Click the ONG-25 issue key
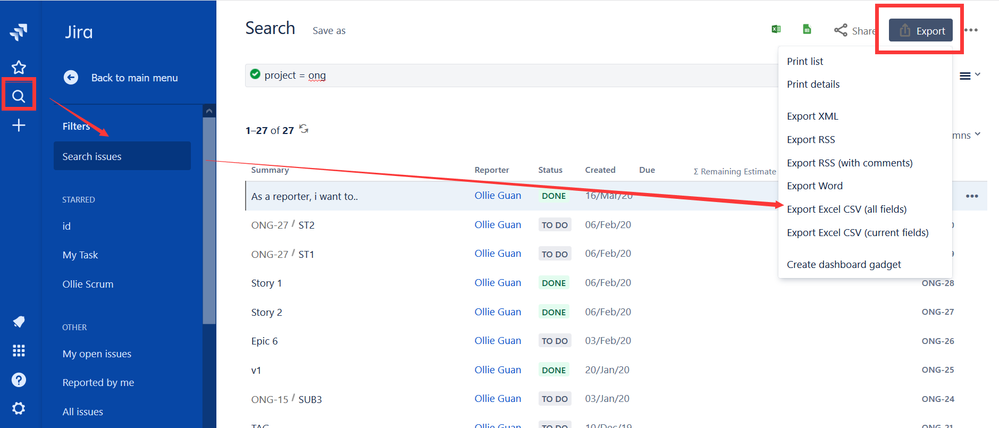 pyautogui.click(x=938, y=370)
